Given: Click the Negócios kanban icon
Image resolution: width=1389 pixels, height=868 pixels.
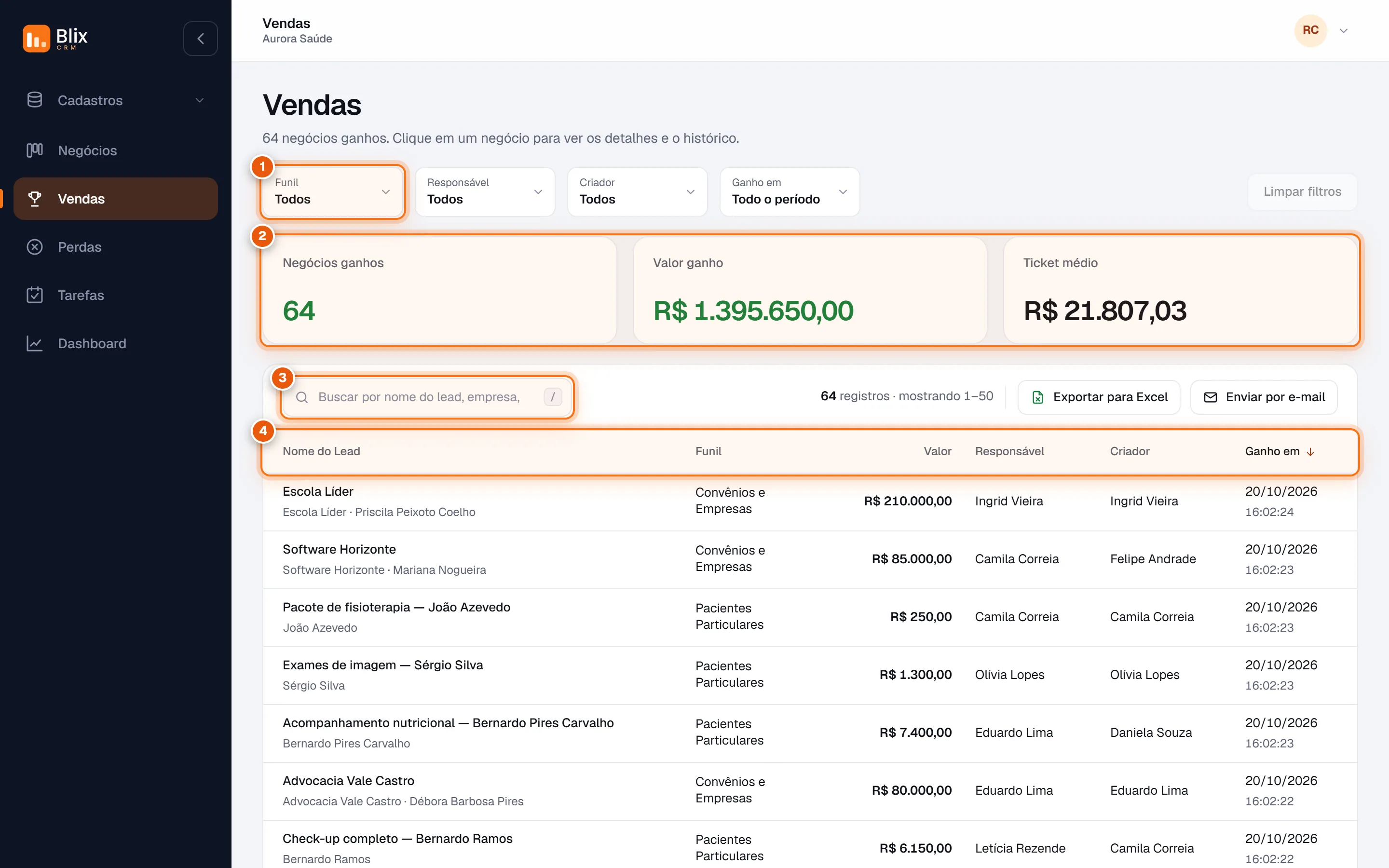Looking at the screenshot, I should (x=34, y=150).
